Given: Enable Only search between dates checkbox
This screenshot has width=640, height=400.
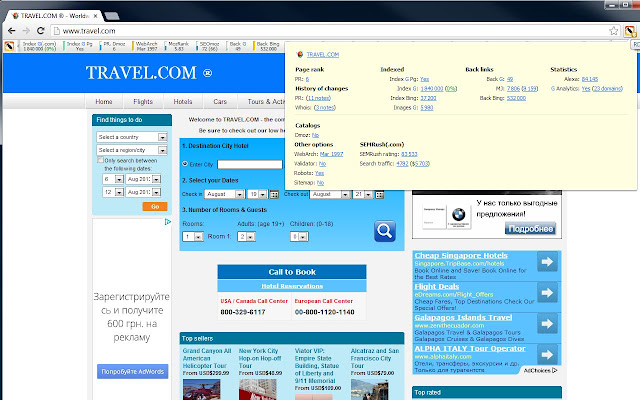Looking at the screenshot, I should (x=99, y=160).
